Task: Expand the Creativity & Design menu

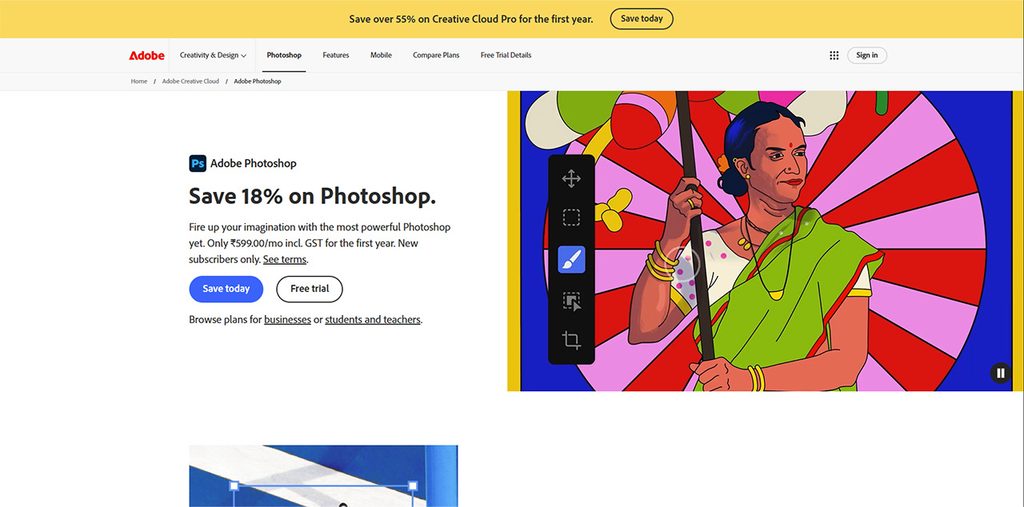Action: (x=213, y=56)
